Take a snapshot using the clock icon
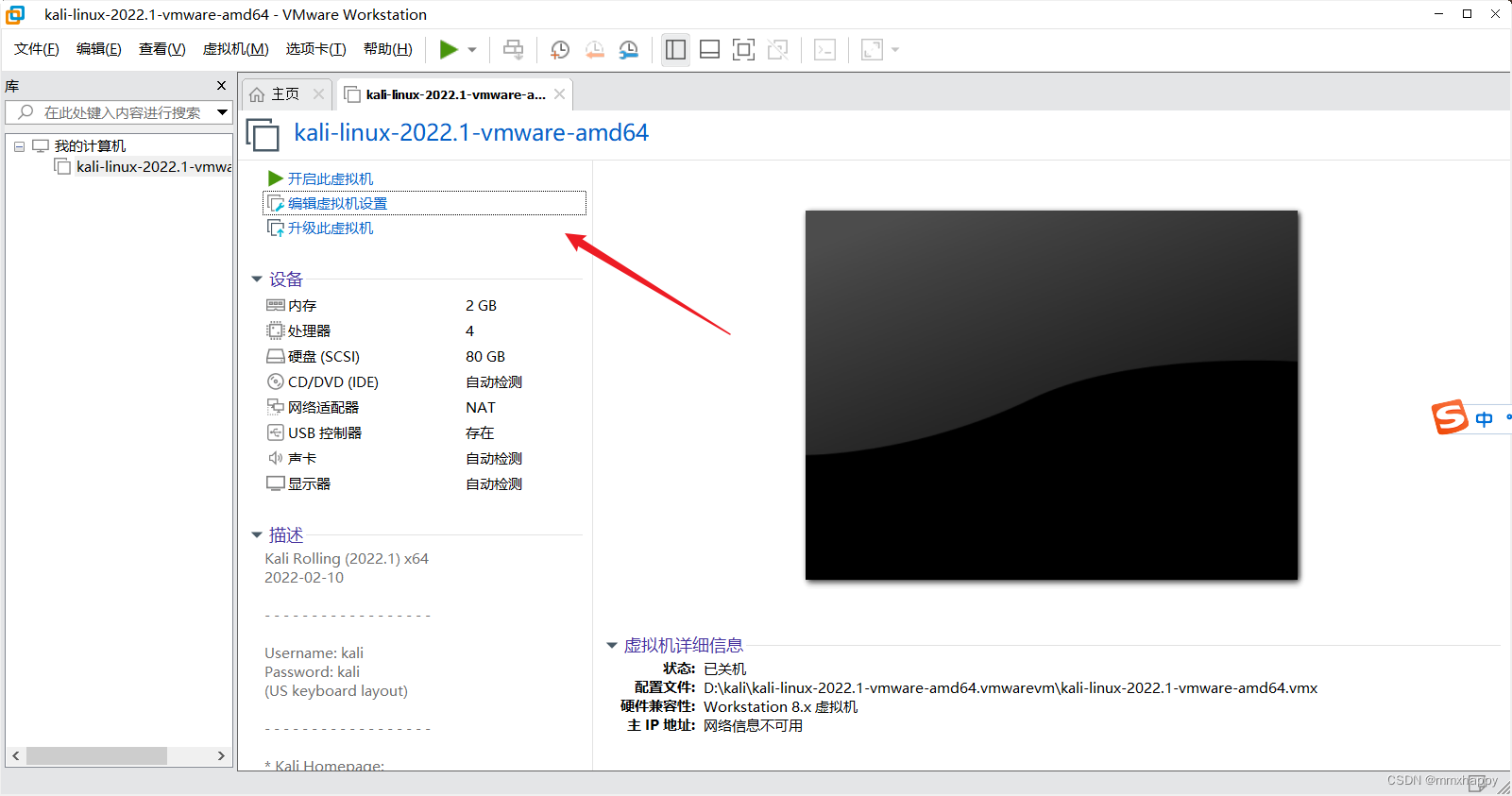 pyautogui.click(x=560, y=50)
